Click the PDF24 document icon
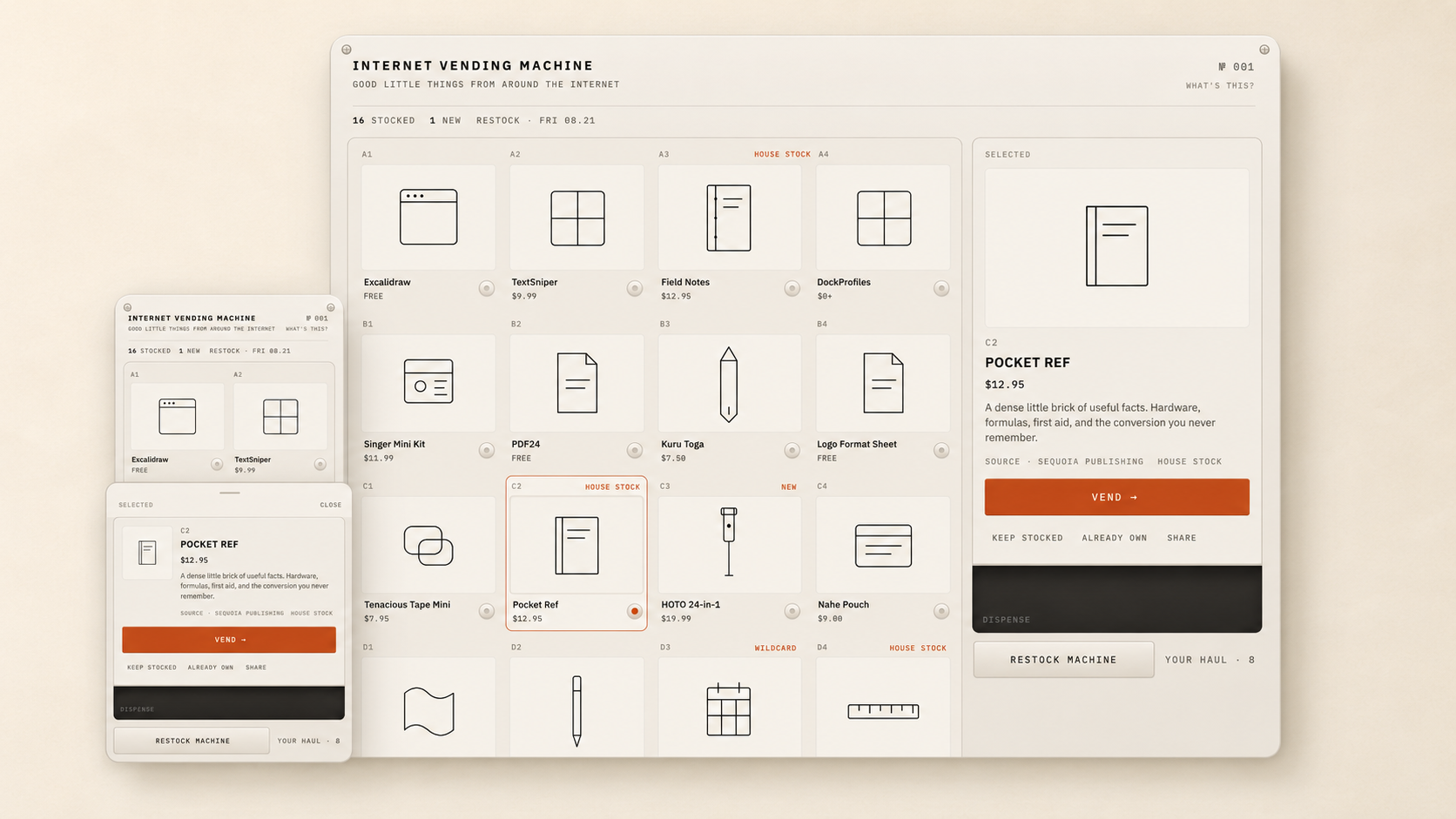The image size is (1456, 819). [x=577, y=383]
